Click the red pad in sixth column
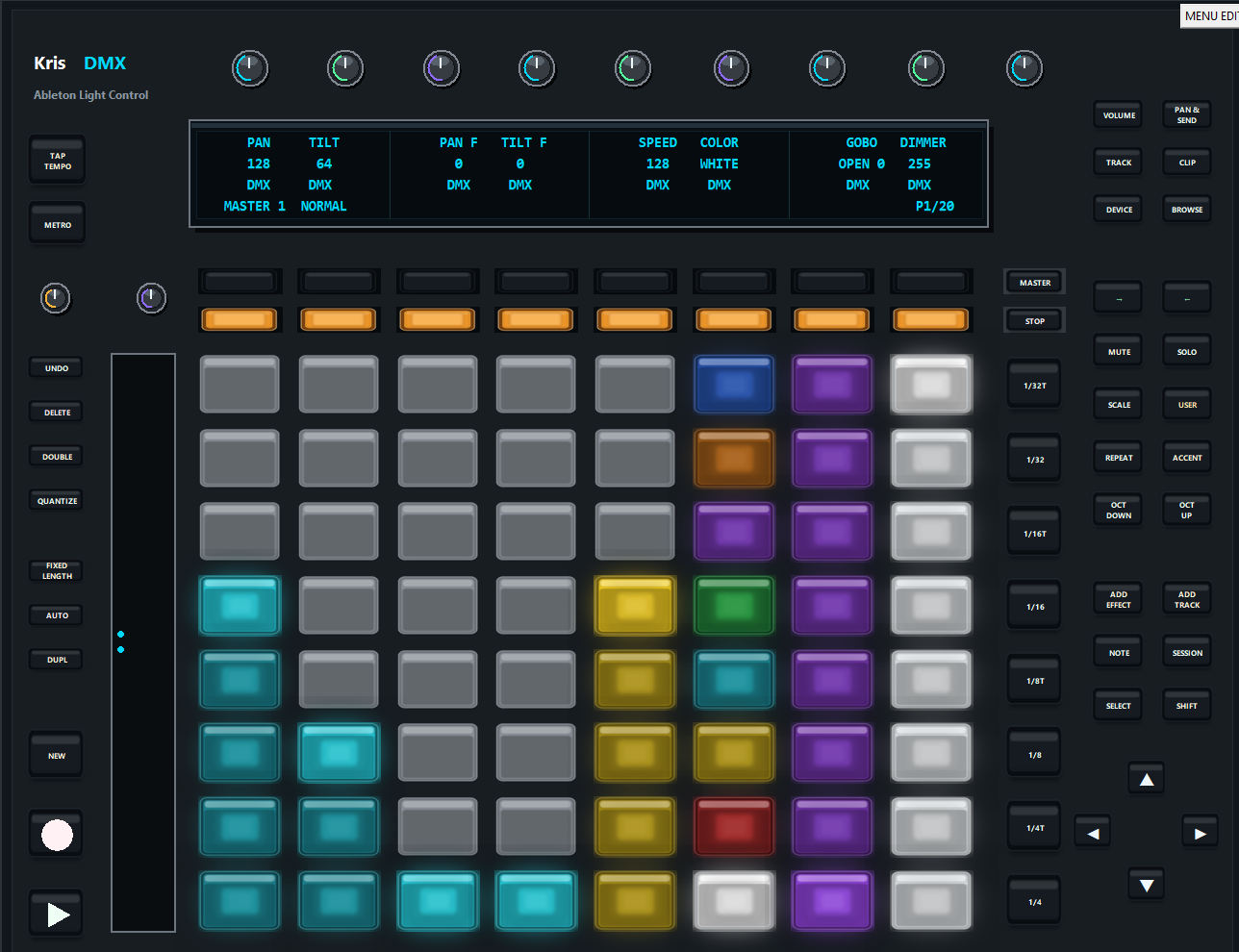 click(733, 827)
